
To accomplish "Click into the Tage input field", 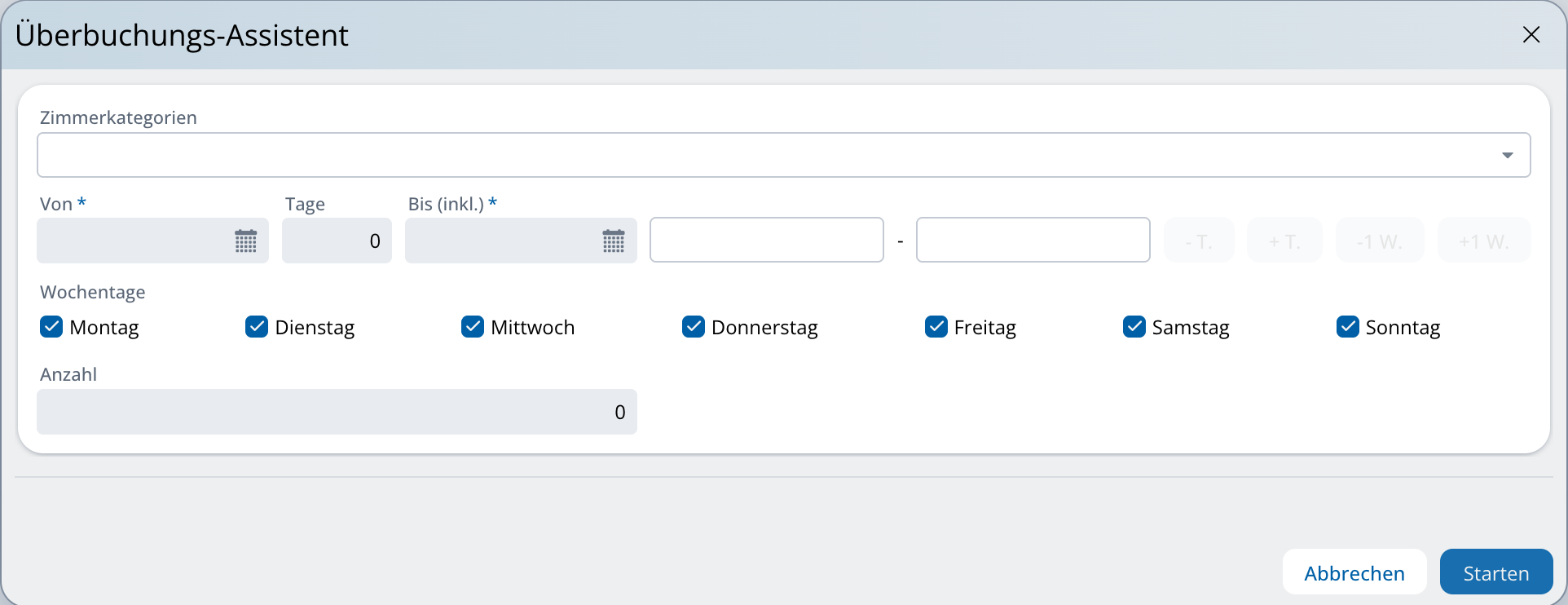I will click(x=336, y=241).
